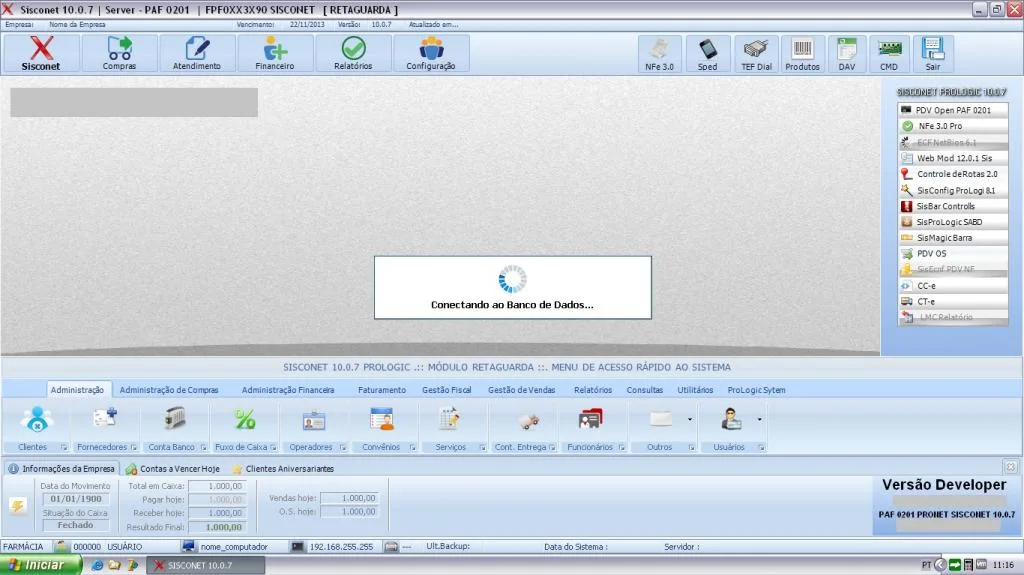Expand the Usuários dropdown arrow

760,419
